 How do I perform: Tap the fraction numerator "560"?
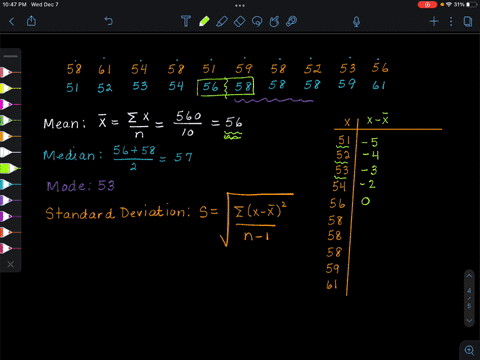[x=188, y=116]
